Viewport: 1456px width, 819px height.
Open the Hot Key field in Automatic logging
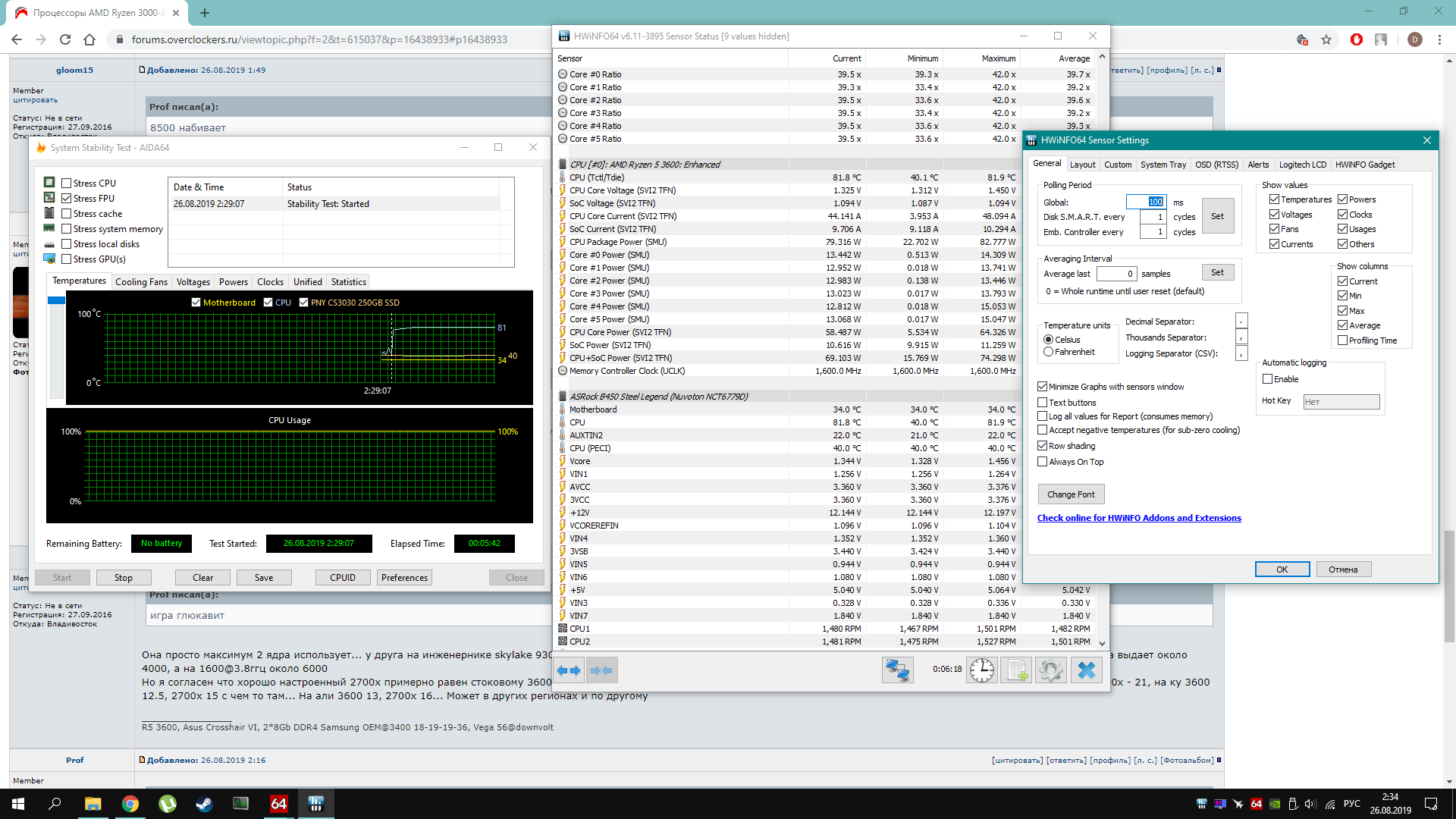(1341, 402)
